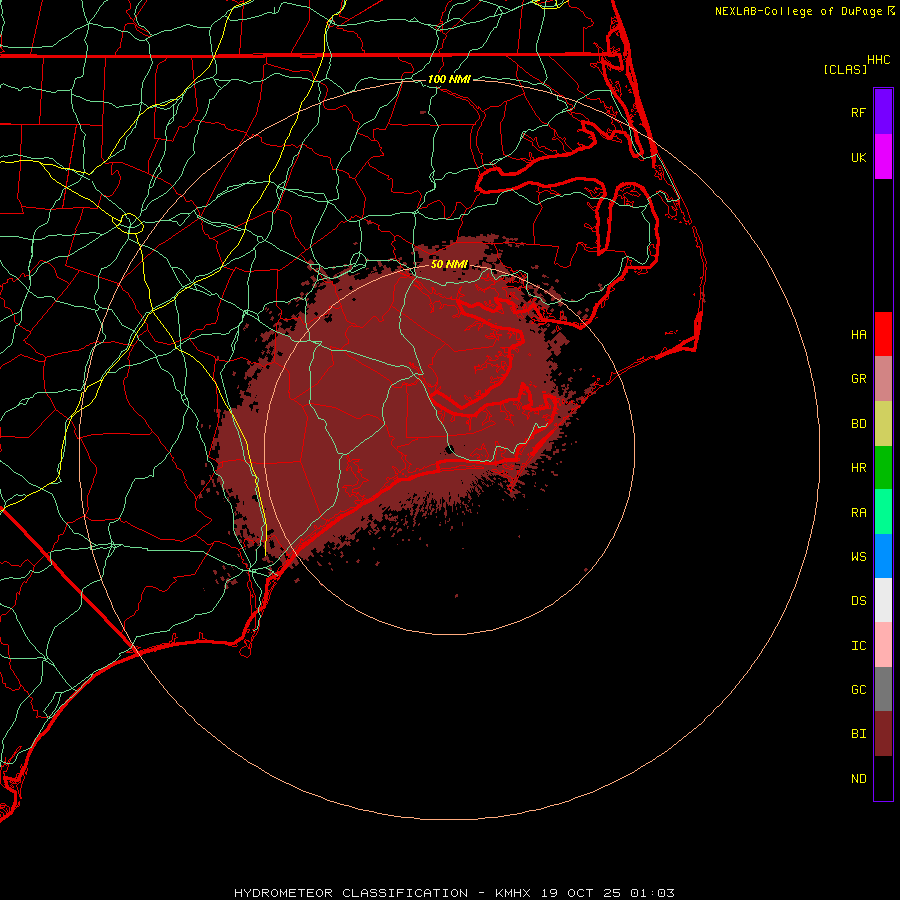Click the "ND" legend label
Screen dimensions: 900x900
[x=859, y=779]
